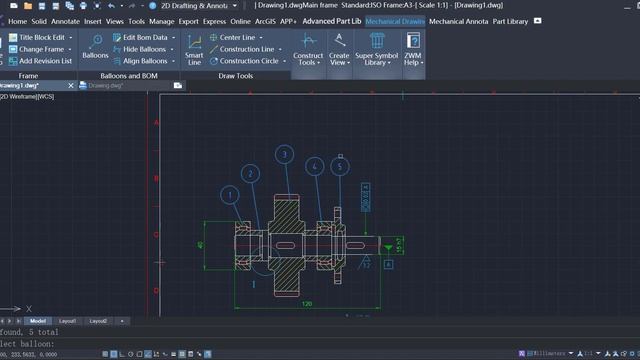
Task: Click the new tab icon beside Drawing.dwg tab
Action: [178, 85]
